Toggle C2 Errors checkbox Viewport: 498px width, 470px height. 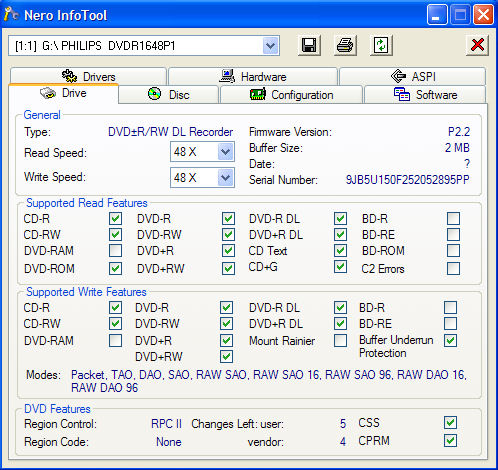(x=453, y=268)
